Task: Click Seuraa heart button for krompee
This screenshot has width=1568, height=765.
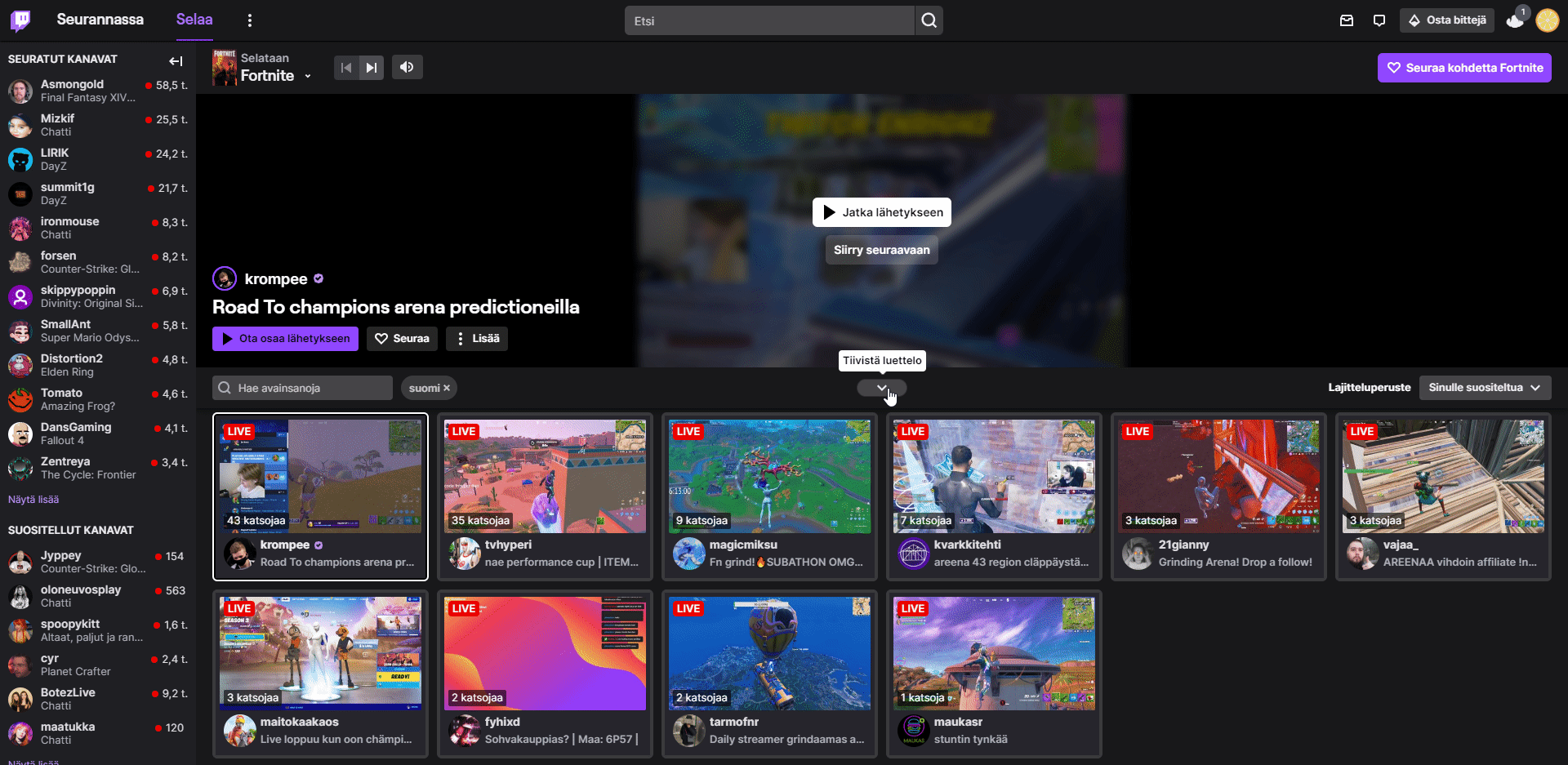Action: click(402, 339)
